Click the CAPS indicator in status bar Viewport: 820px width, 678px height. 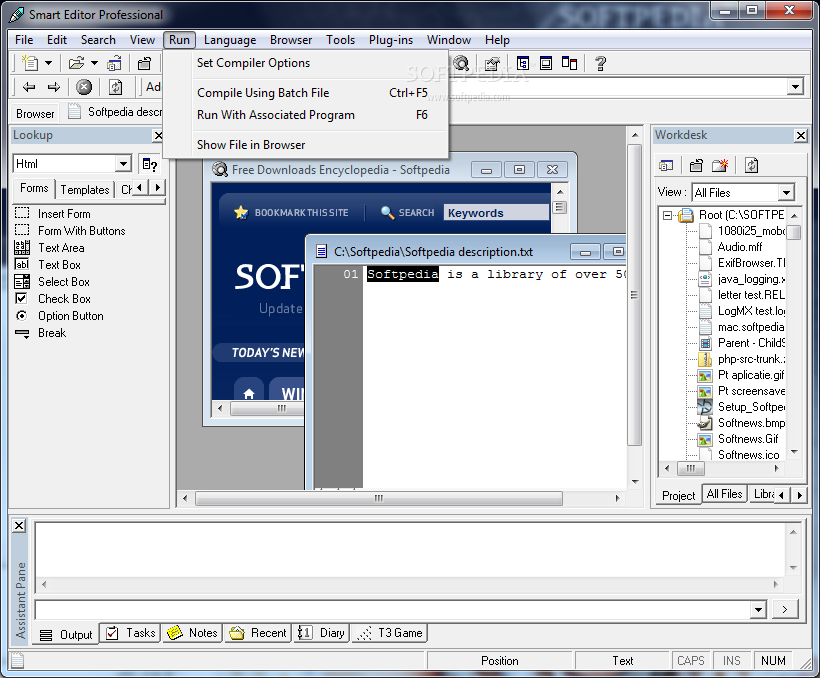pos(691,661)
